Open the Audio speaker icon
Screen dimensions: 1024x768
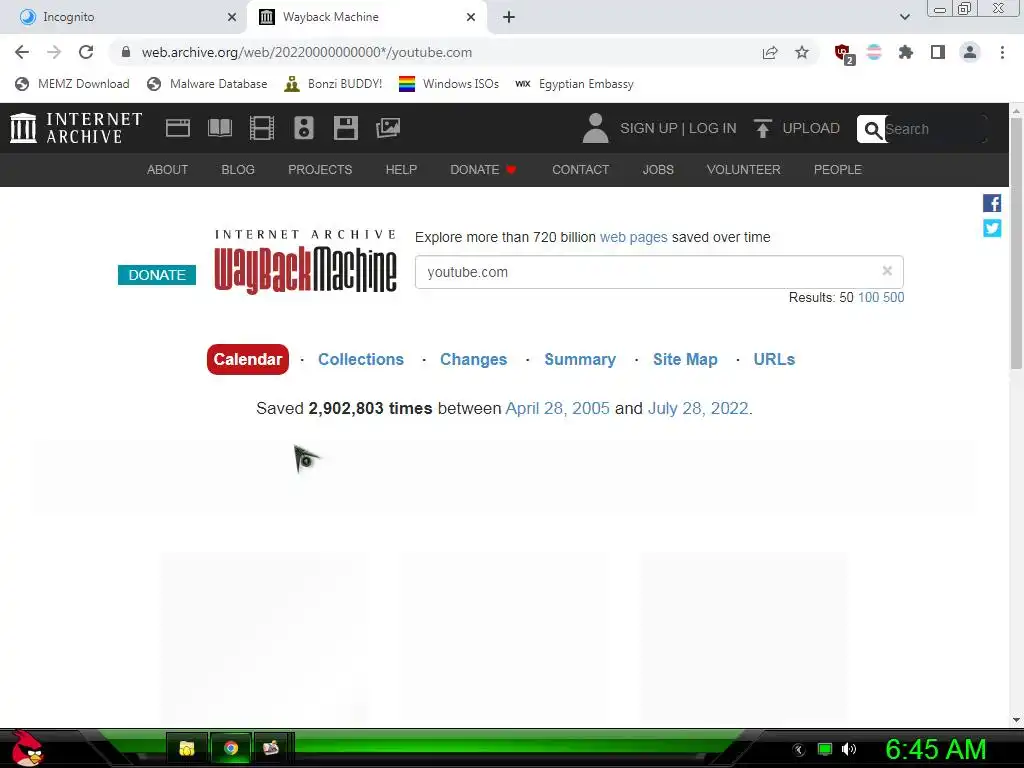(x=304, y=128)
